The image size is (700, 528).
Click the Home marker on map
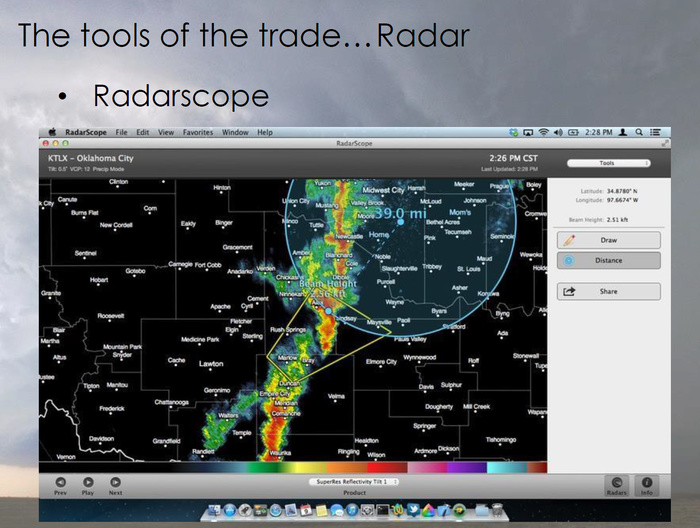click(x=379, y=234)
